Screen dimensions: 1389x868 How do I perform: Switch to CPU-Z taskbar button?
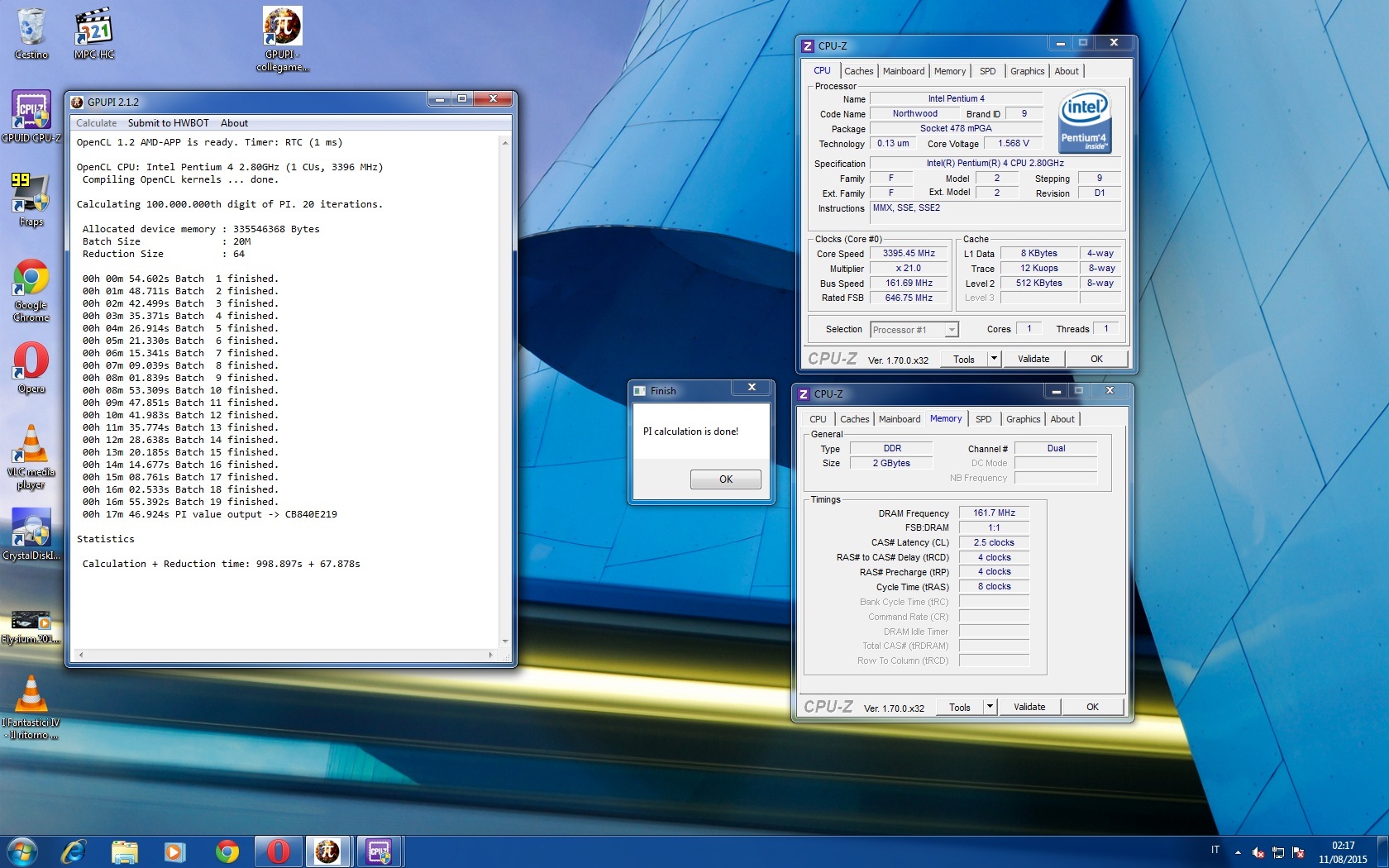click(379, 851)
